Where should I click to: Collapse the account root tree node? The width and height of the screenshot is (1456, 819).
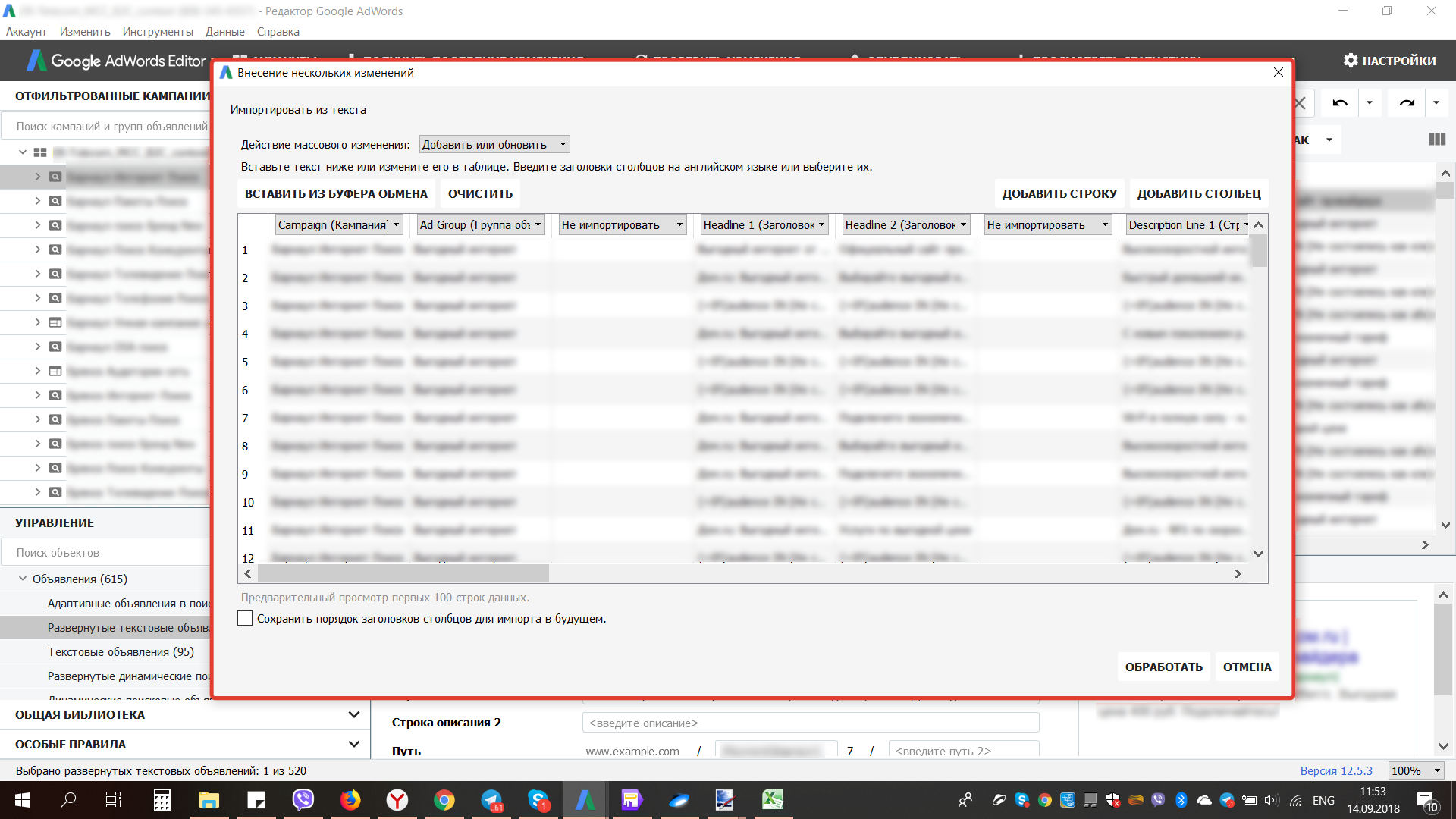[x=23, y=152]
